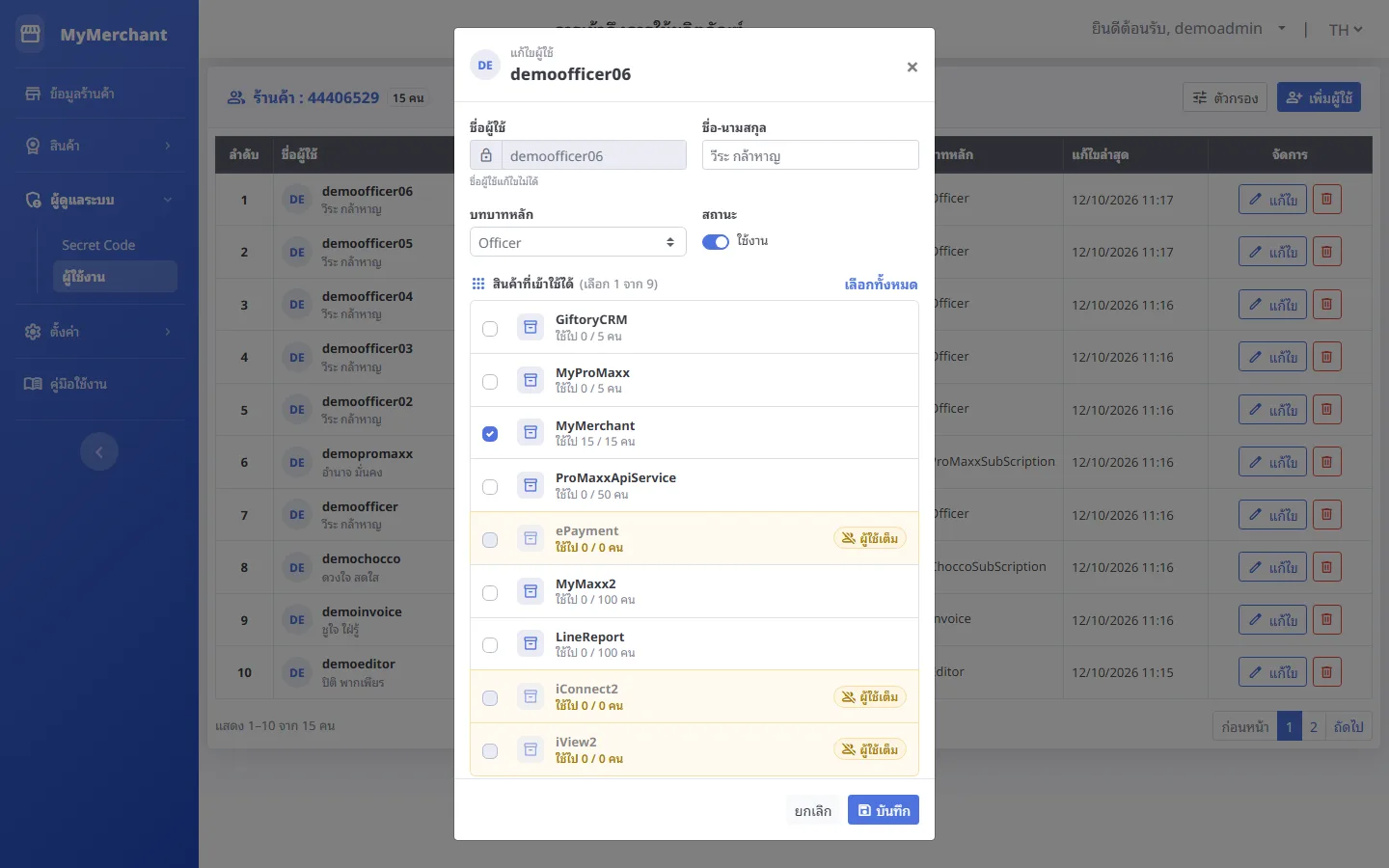Open the demoadmin account dropdown
The image size is (1389, 868).
coord(1188,28)
